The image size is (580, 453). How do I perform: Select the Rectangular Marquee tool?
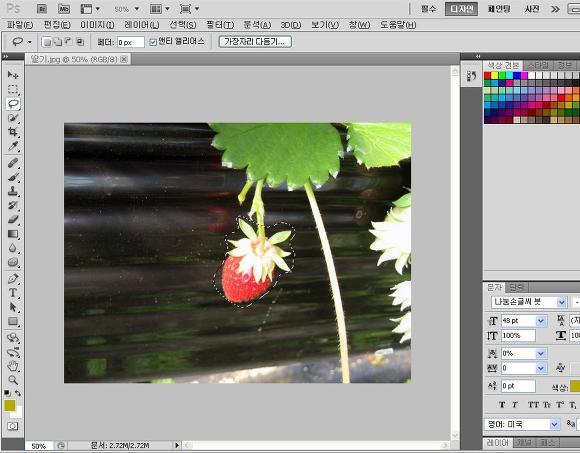click(x=13, y=89)
